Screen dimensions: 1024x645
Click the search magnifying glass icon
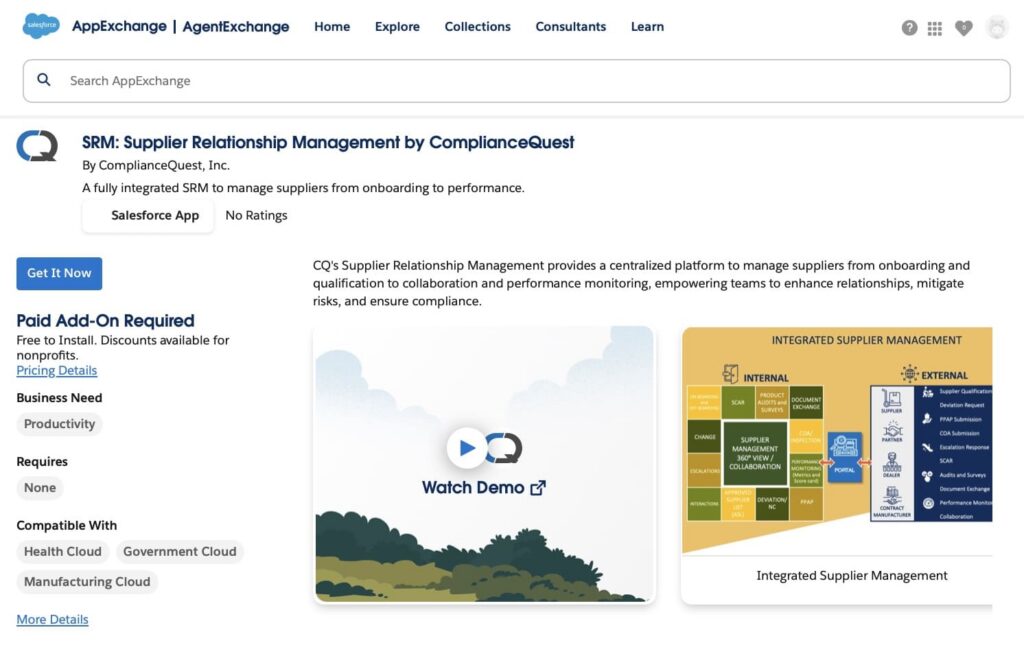44,80
